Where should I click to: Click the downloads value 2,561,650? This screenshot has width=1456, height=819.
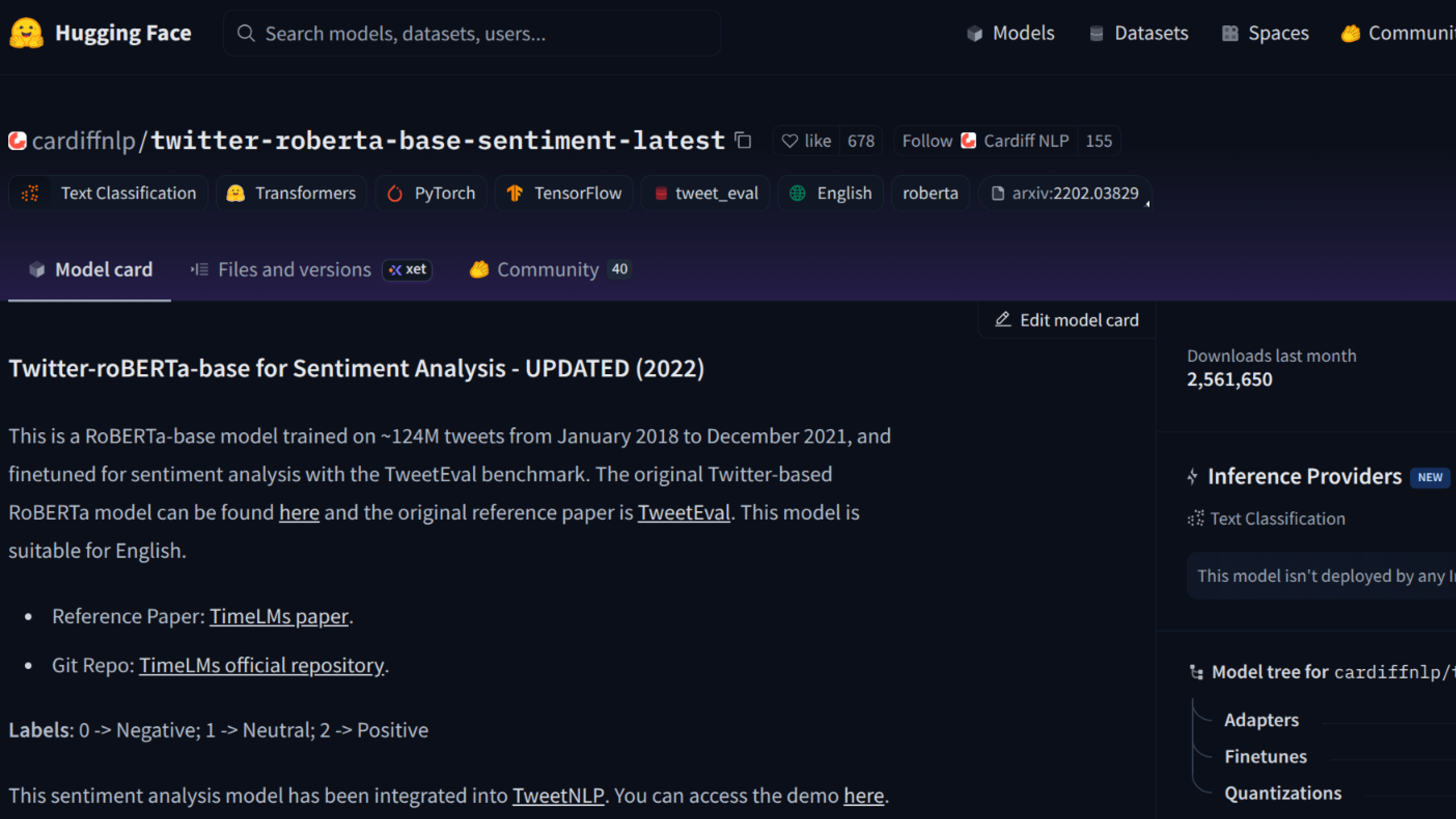pos(1229,379)
